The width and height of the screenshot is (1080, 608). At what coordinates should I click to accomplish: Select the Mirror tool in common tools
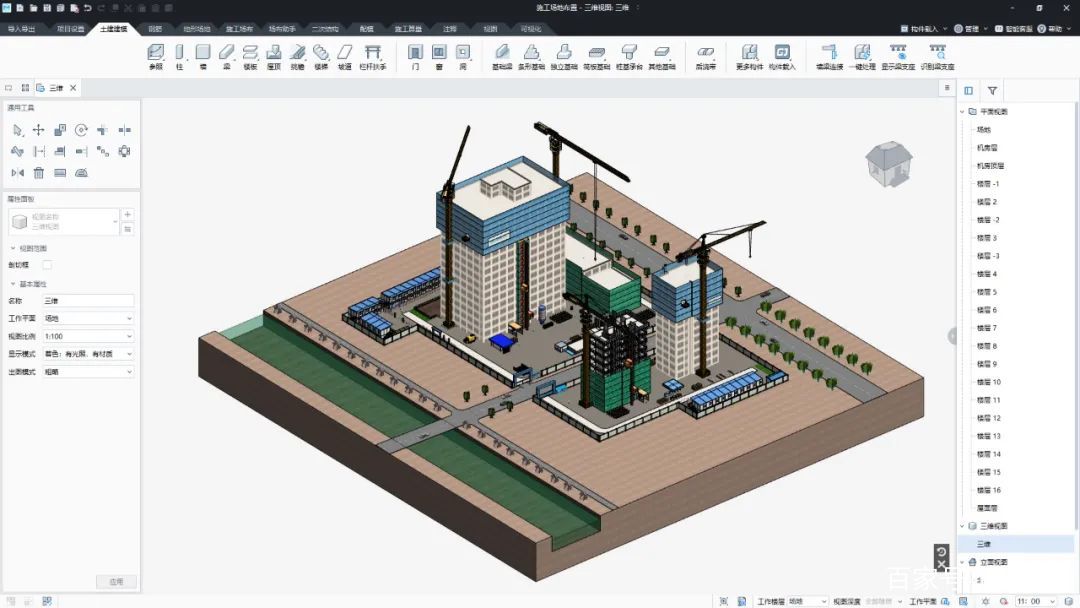click(x=17, y=173)
